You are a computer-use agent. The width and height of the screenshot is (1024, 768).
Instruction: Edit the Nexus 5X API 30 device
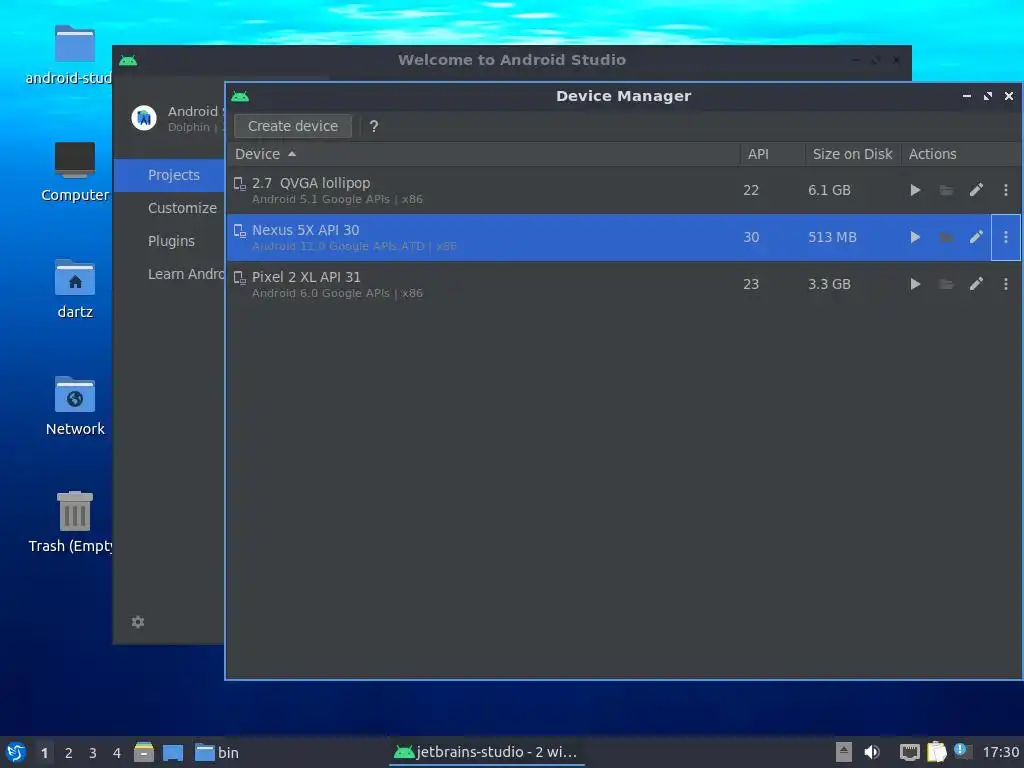click(976, 237)
